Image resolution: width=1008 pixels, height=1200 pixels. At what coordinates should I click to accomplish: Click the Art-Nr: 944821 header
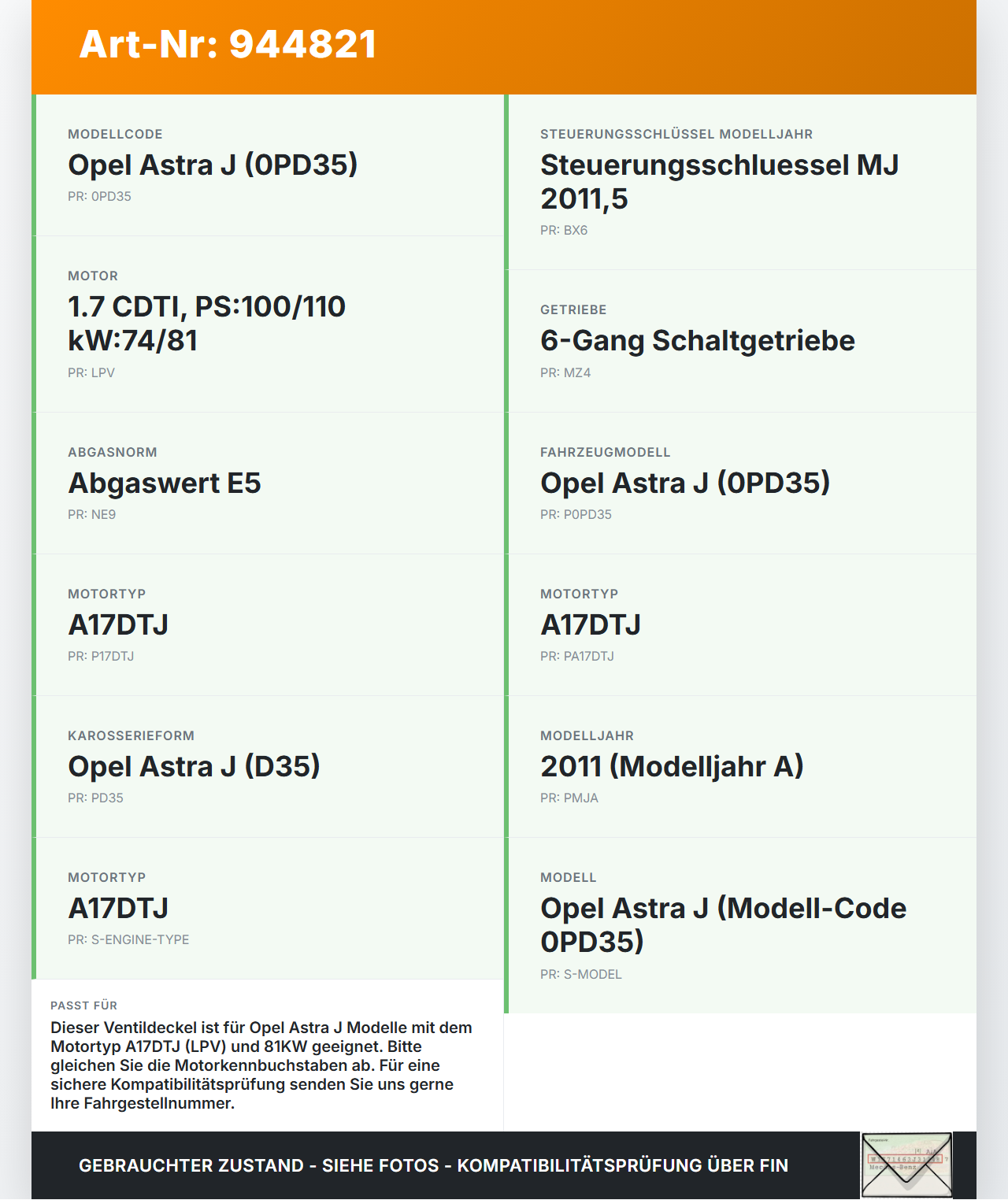pyautogui.click(x=228, y=44)
